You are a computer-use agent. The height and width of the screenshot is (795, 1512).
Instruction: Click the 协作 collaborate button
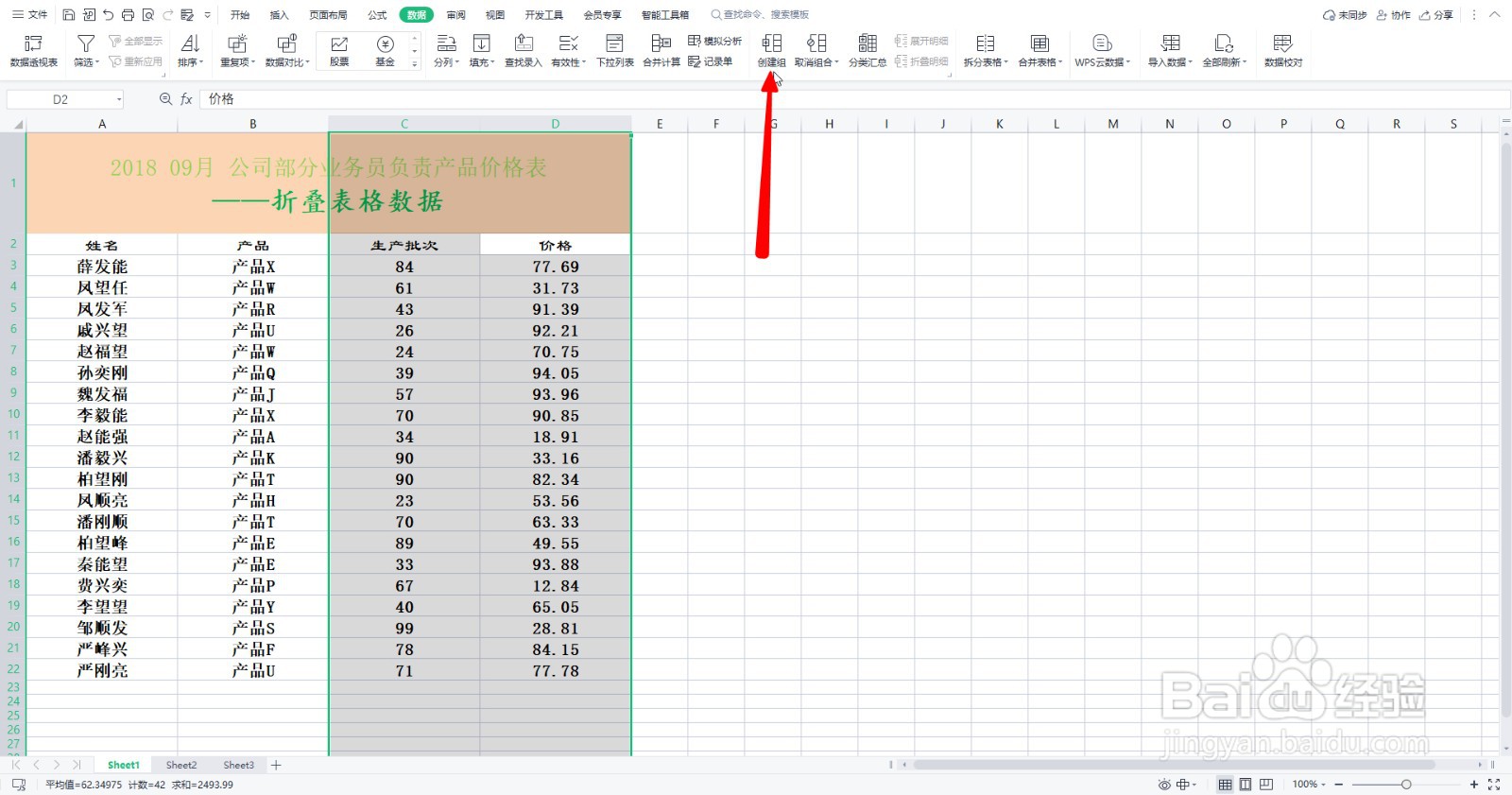pyautogui.click(x=1394, y=15)
